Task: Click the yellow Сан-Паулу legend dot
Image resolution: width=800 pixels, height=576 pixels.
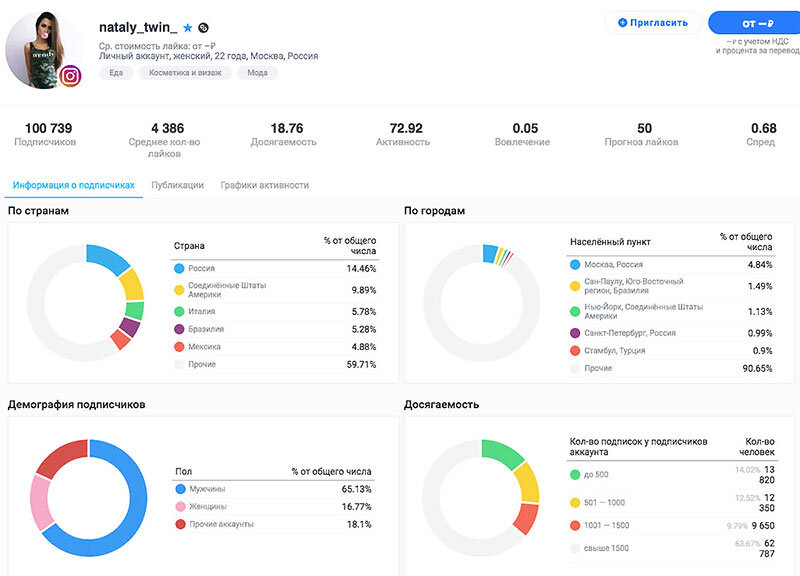Action: click(575, 286)
